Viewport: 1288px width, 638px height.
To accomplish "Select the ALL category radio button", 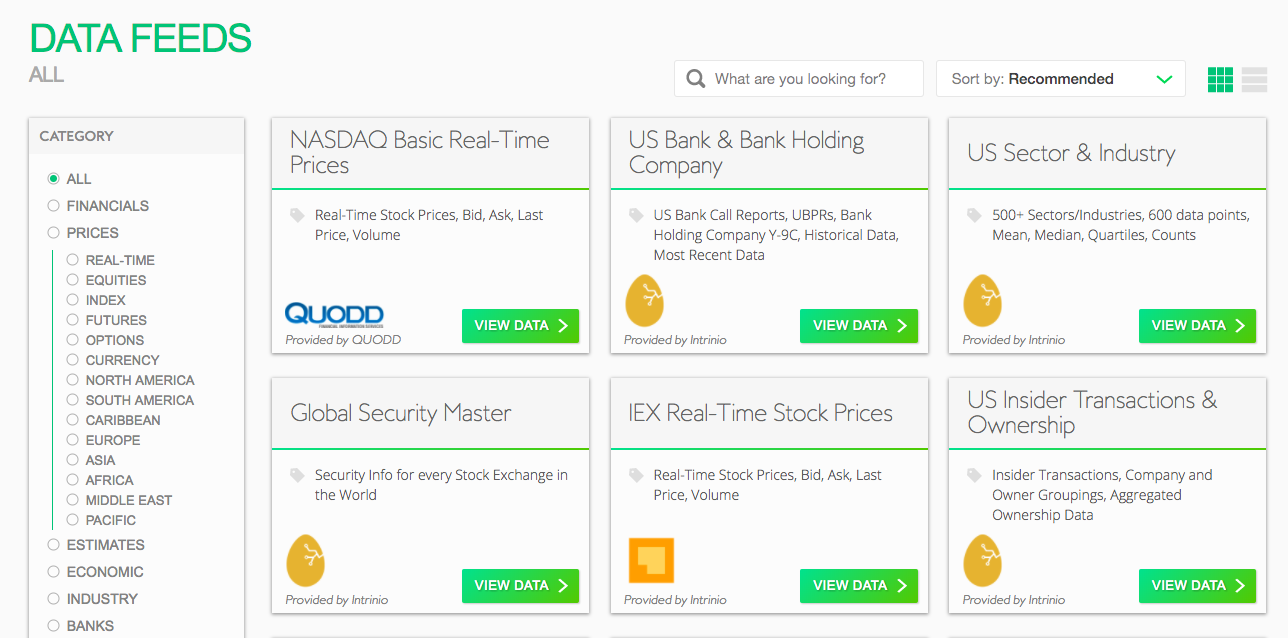I will pyautogui.click(x=54, y=179).
